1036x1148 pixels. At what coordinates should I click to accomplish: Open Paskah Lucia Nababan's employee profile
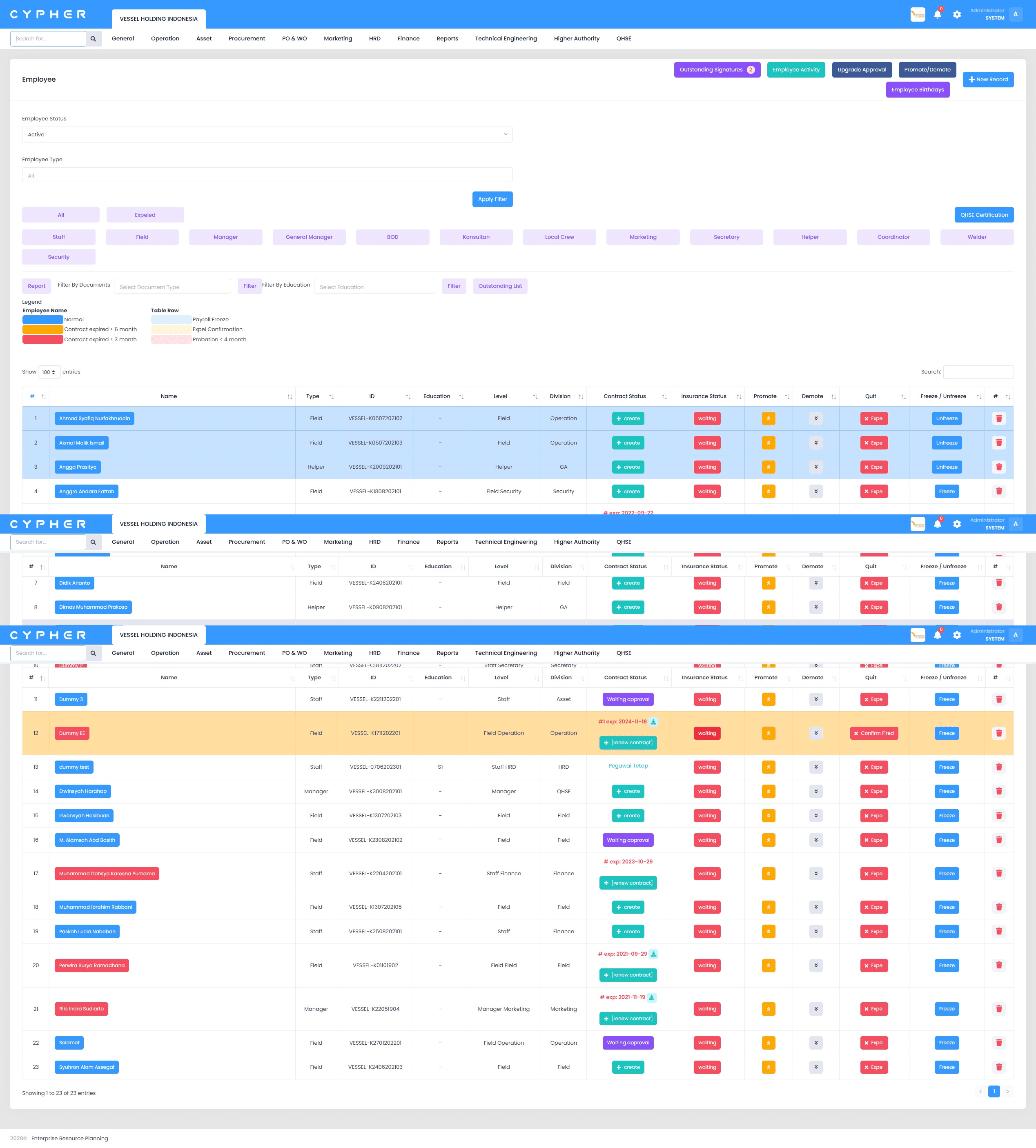coord(87,932)
